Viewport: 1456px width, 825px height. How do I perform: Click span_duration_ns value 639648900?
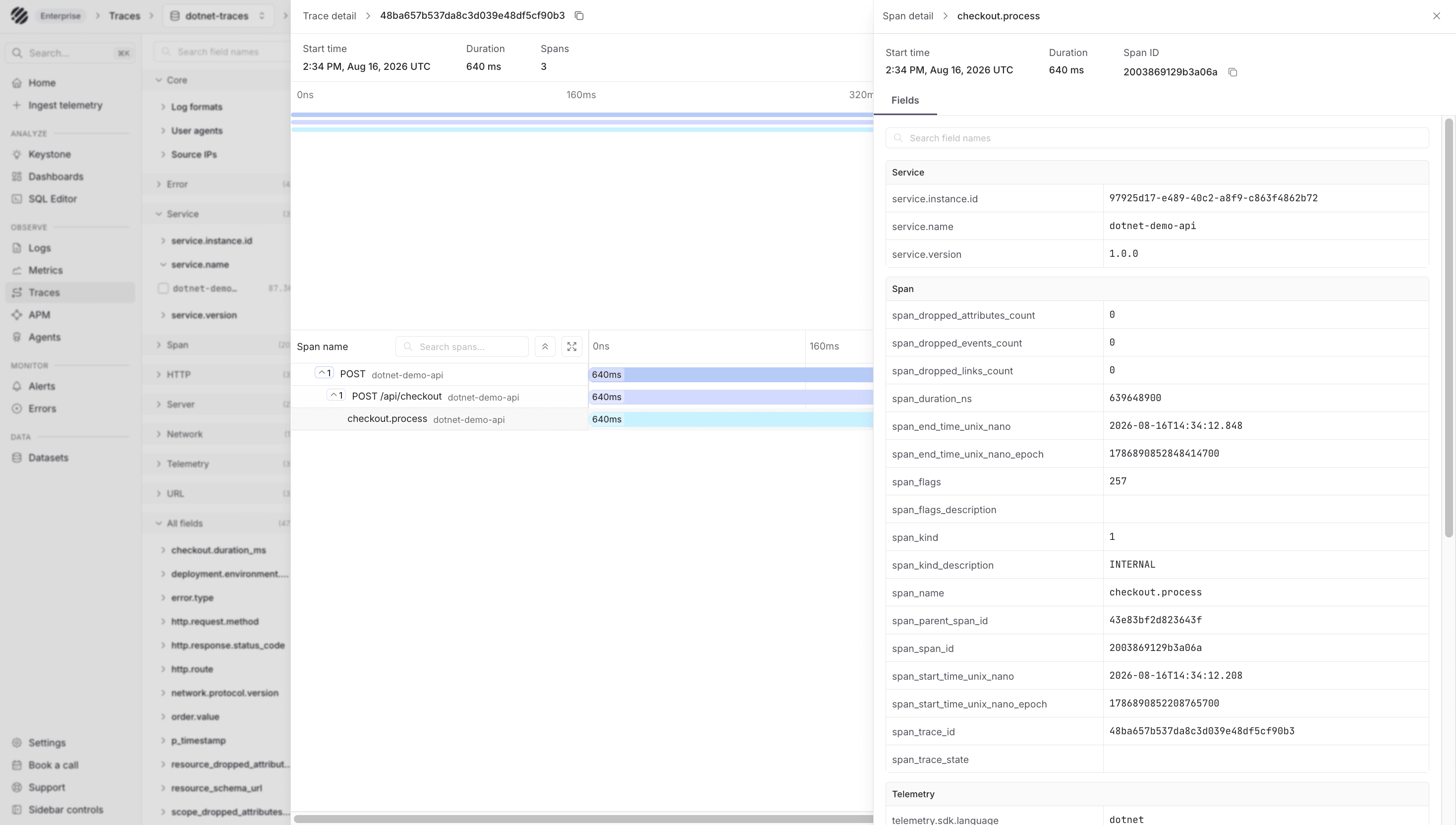click(1134, 398)
